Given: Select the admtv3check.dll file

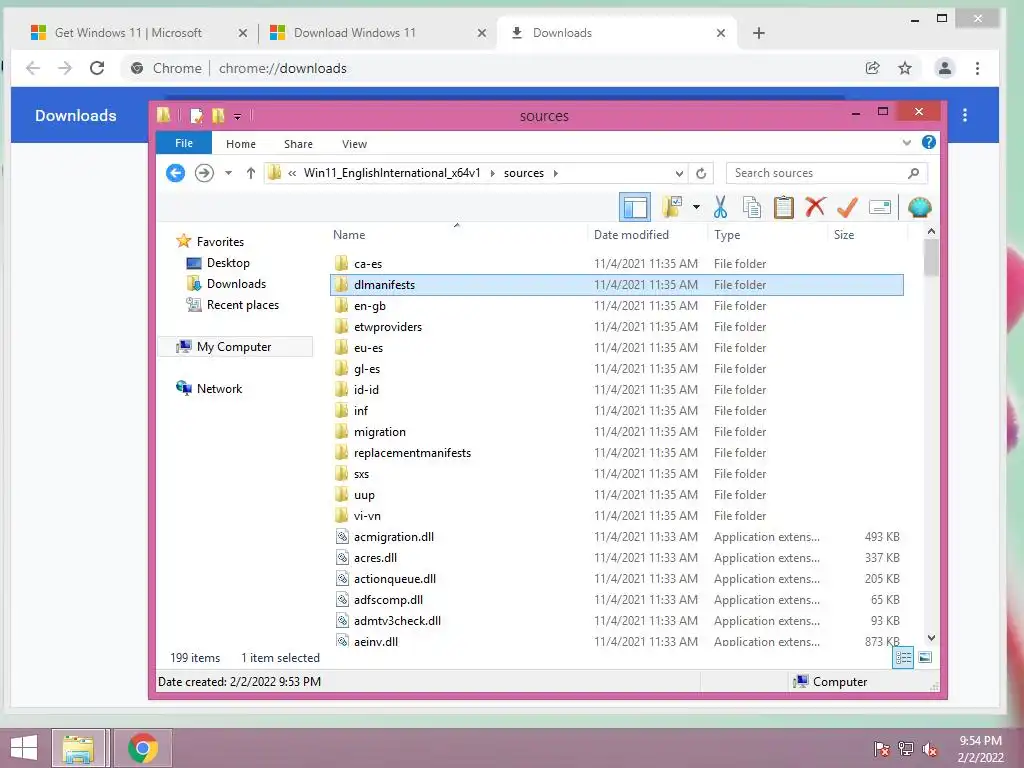Looking at the screenshot, I should (617, 620).
